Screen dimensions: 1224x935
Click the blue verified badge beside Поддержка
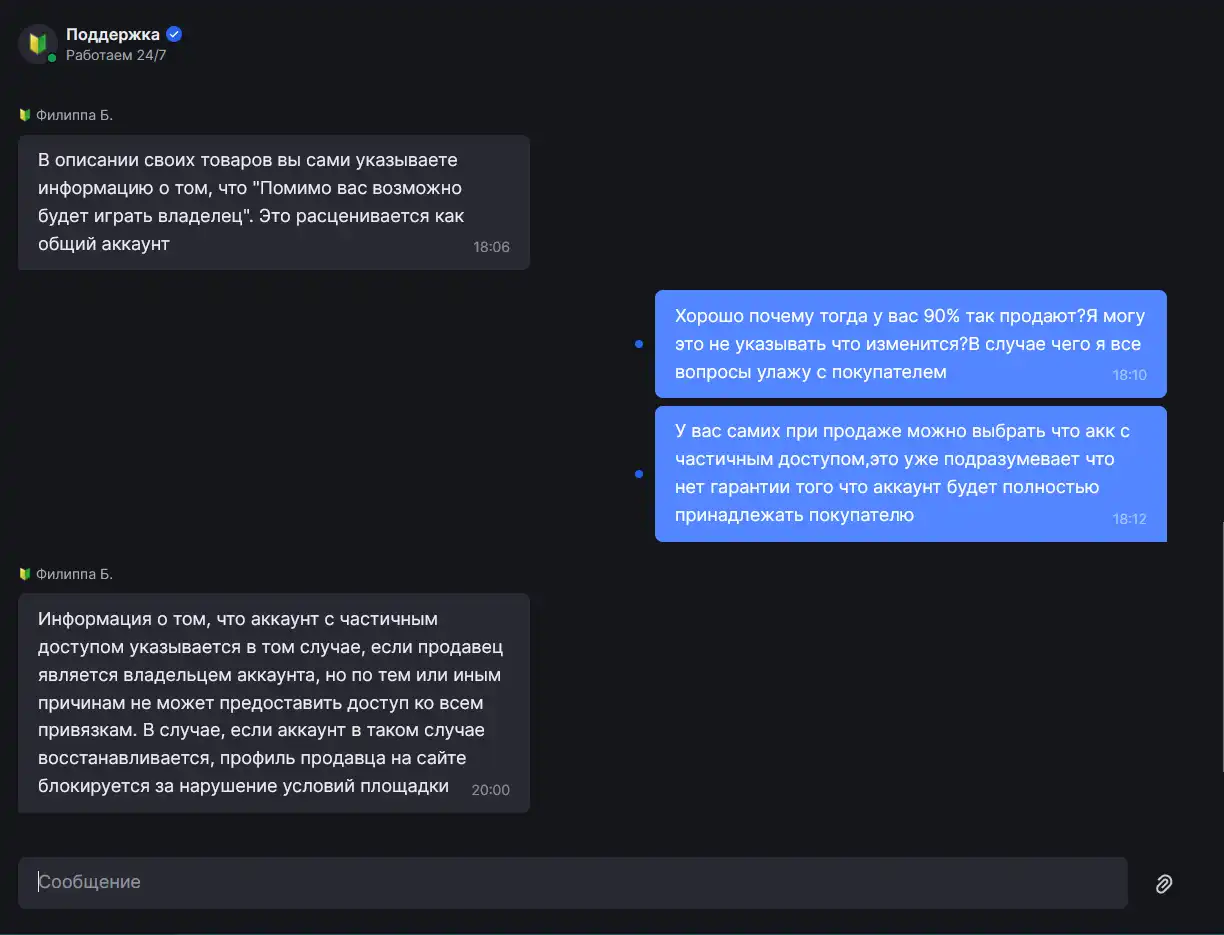[x=174, y=34]
